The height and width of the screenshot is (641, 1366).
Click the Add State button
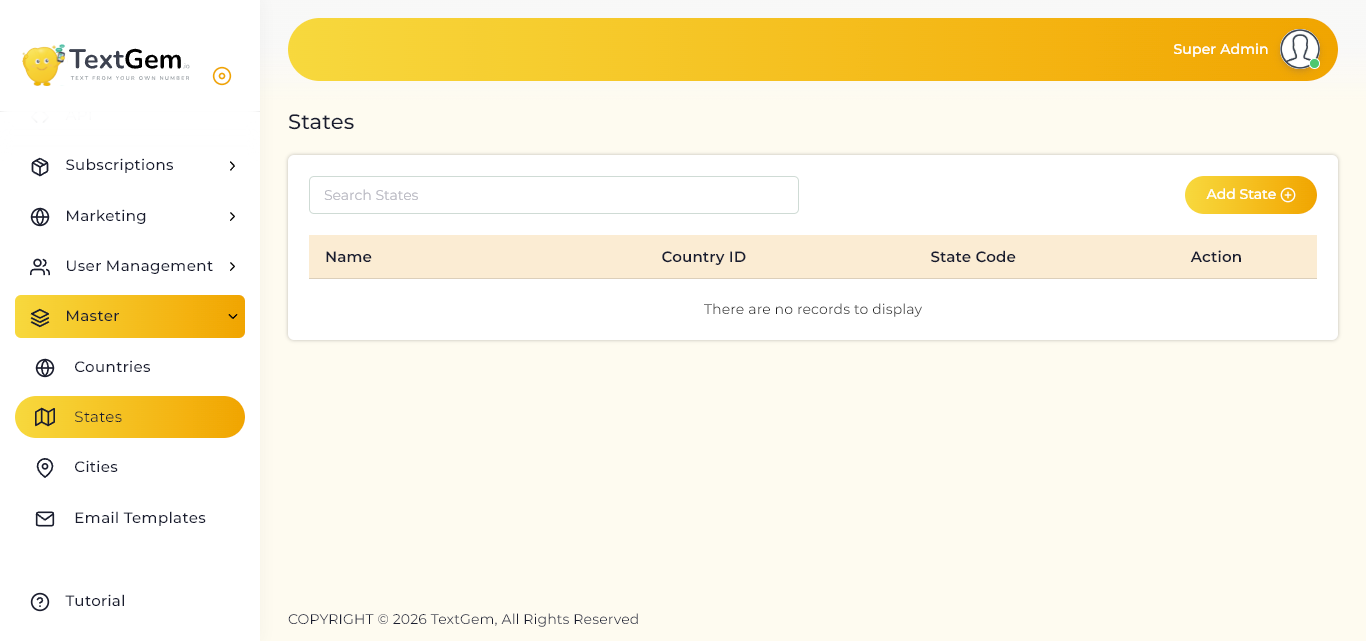(x=1251, y=195)
